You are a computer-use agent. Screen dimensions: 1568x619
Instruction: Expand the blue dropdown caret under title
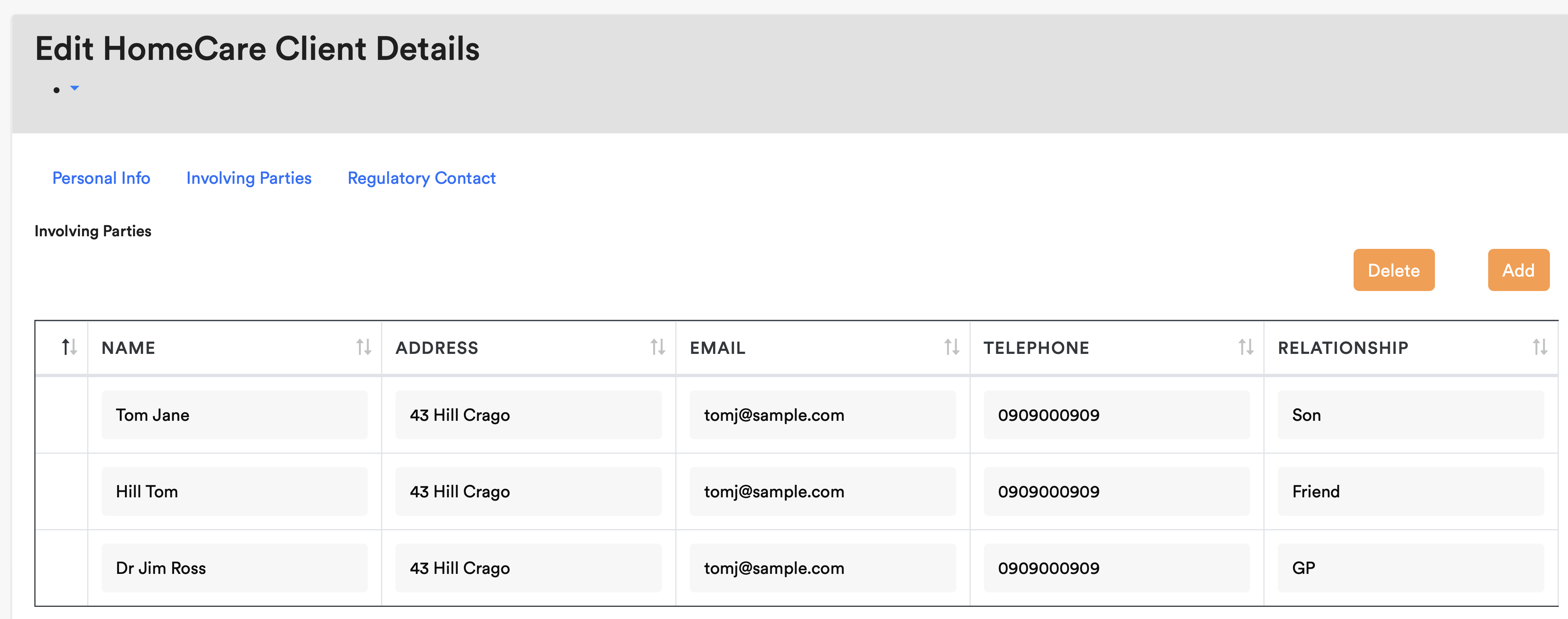point(74,88)
